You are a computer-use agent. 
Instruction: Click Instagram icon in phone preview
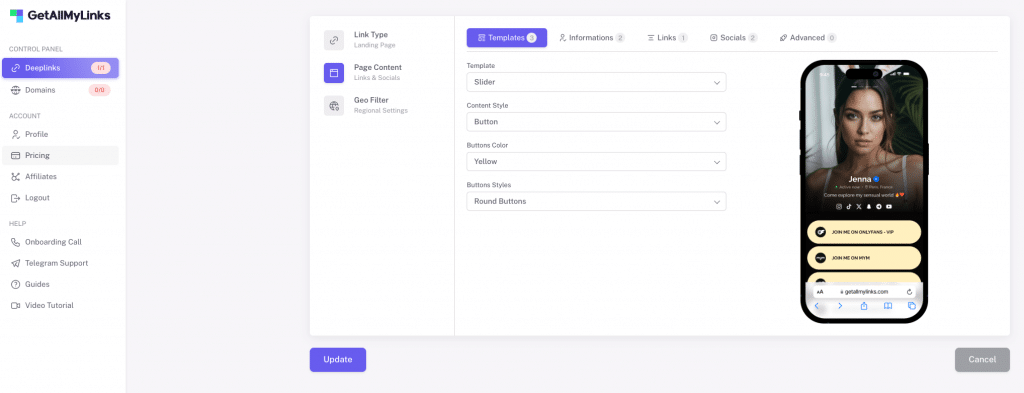pos(839,206)
